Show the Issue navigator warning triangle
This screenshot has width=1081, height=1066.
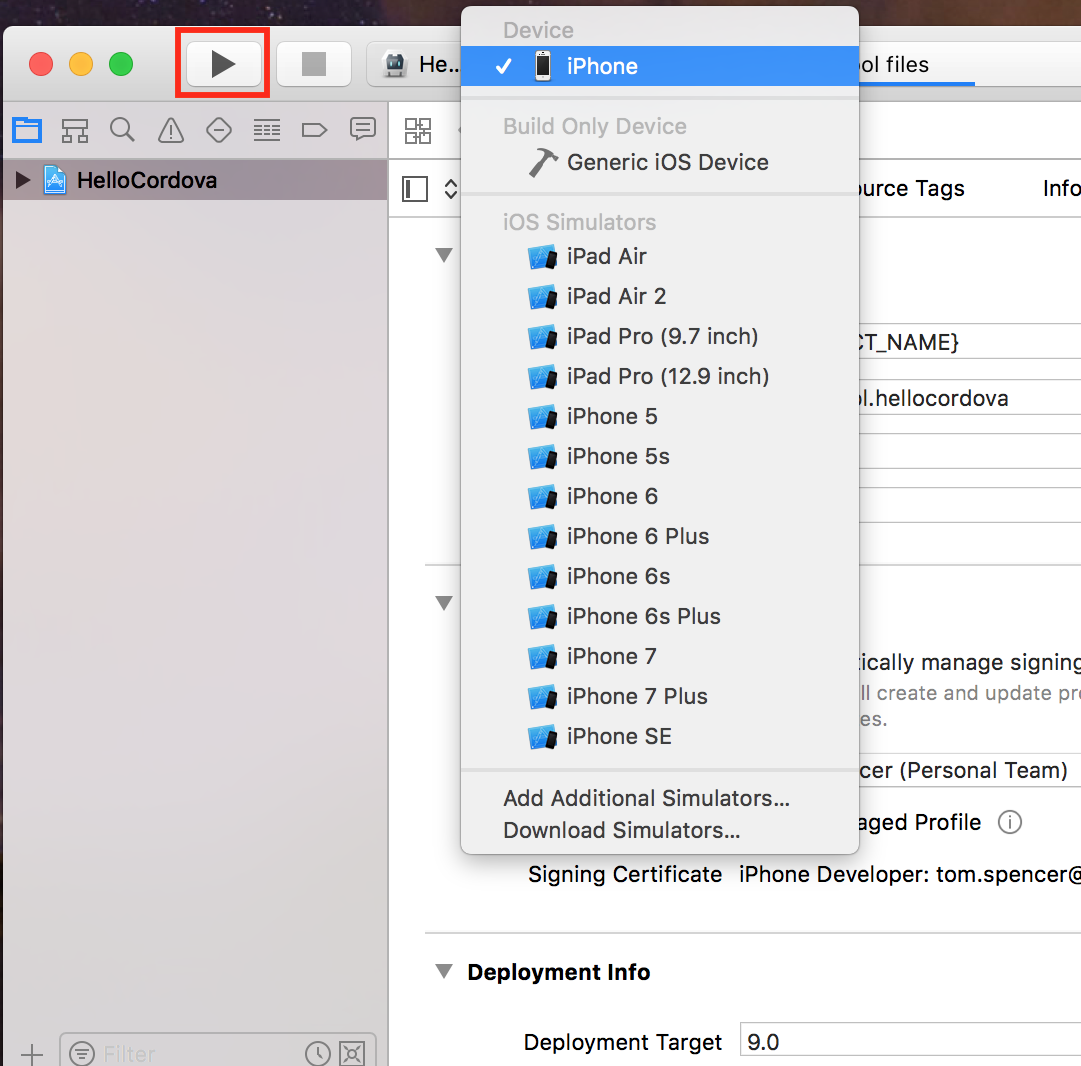[170, 130]
